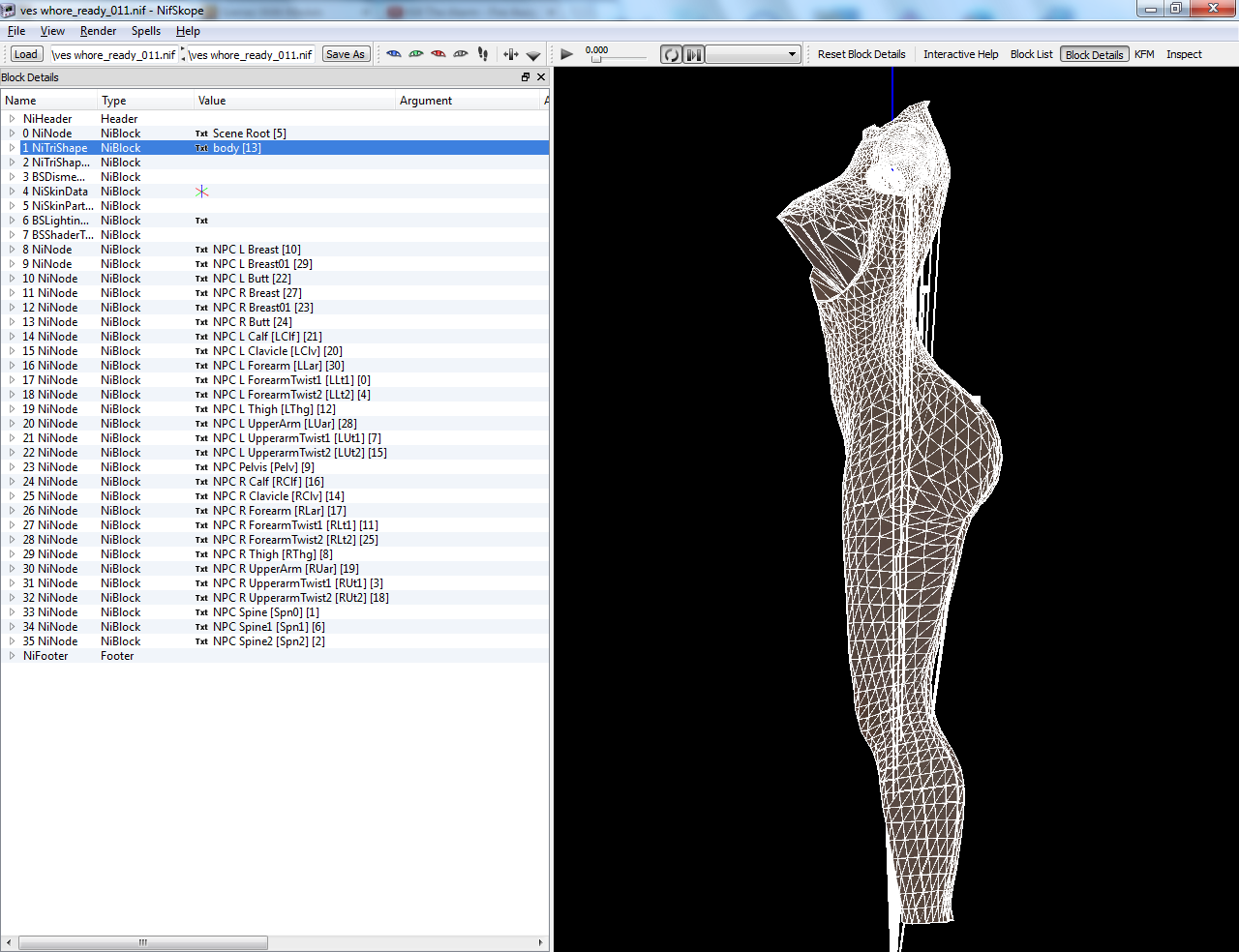This screenshot has width=1239, height=952.
Task: Expand the NiFooter row
Action: click(x=12, y=656)
